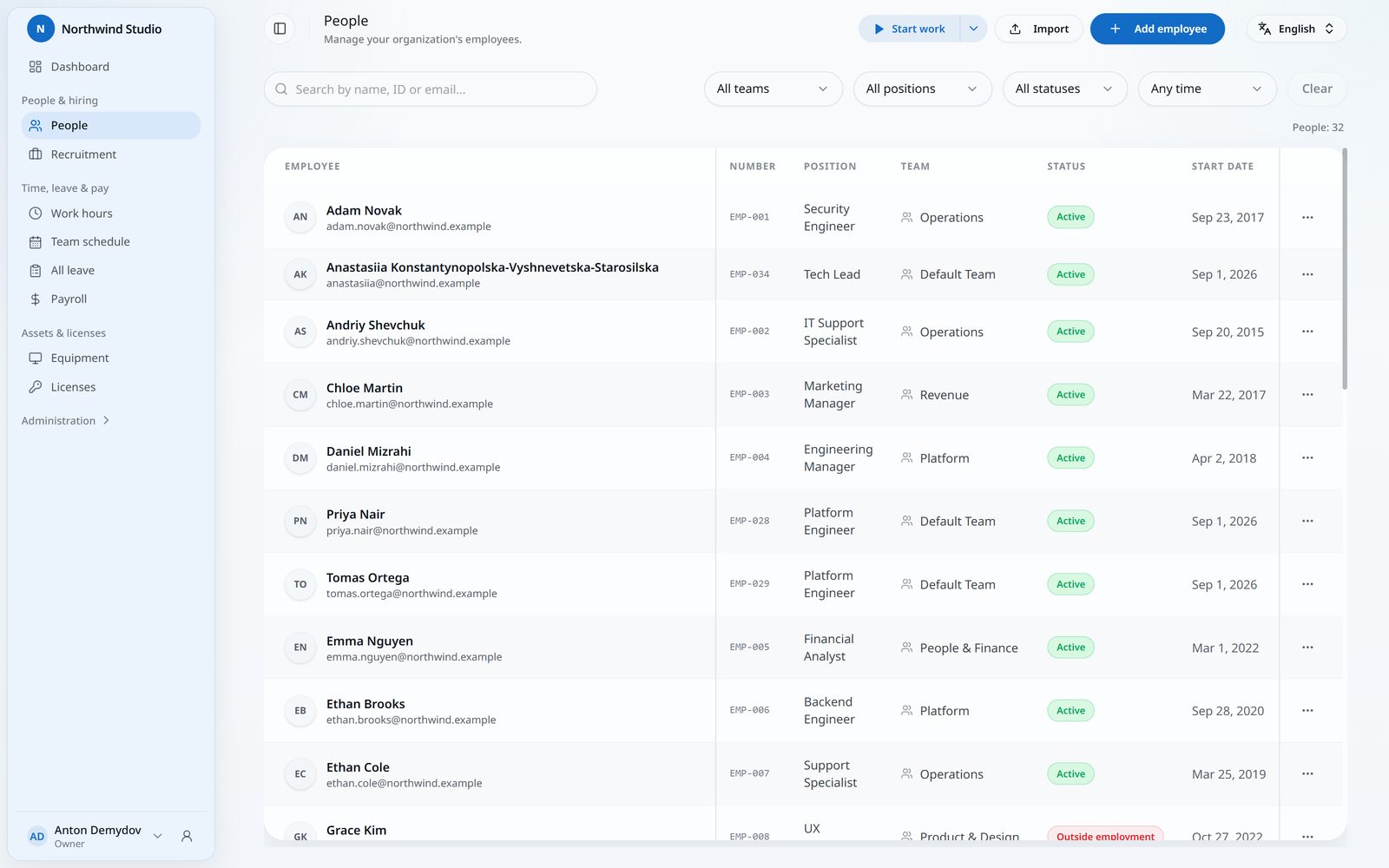
Task: Open row actions menu for Tomas Ortega
Action: coord(1307,584)
